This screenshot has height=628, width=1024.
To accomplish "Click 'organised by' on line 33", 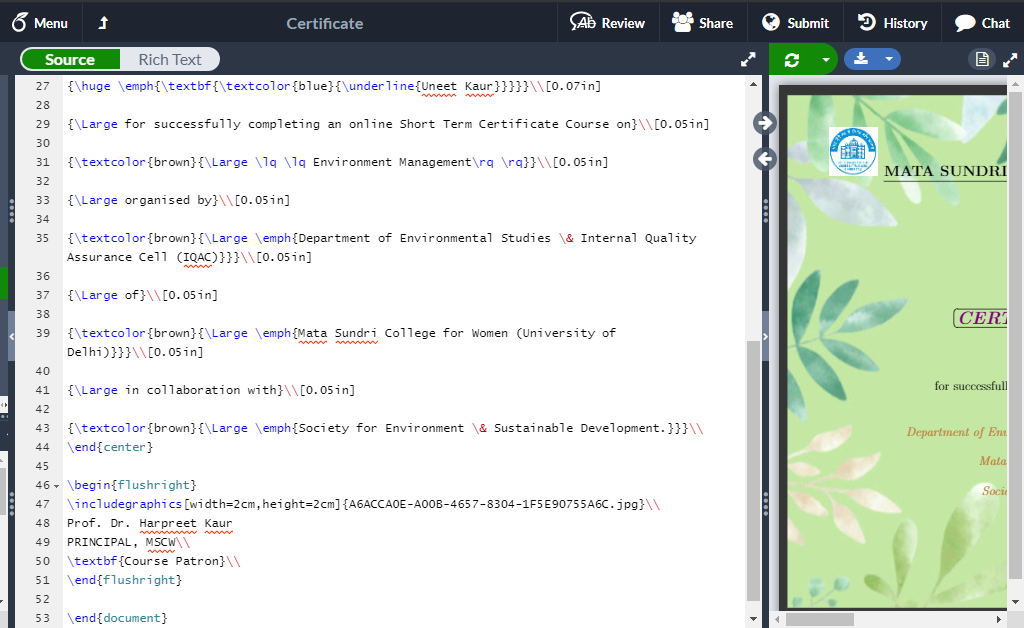I will [x=168, y=200].
